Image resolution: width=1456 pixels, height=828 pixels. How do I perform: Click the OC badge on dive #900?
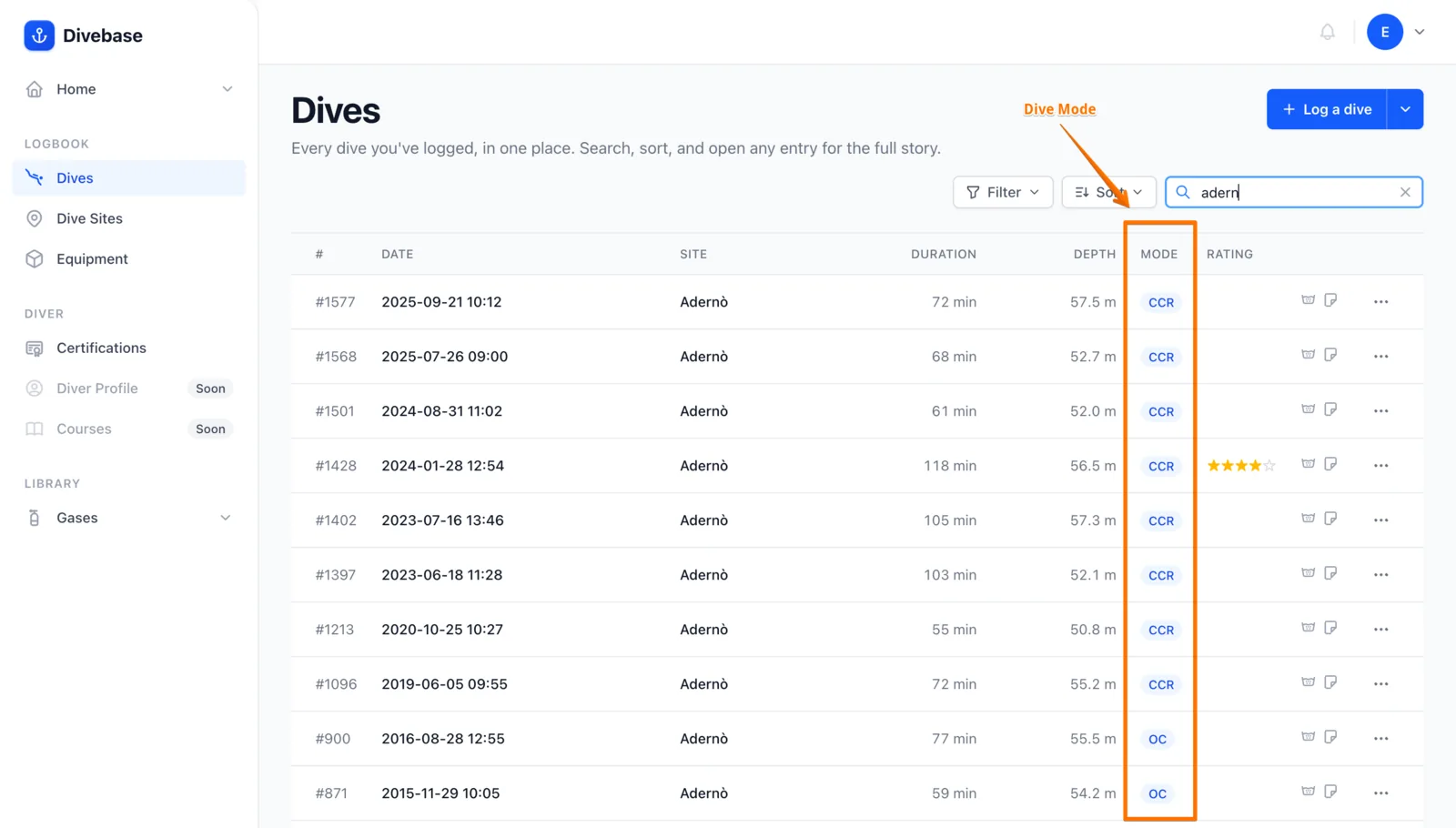[1158, 740]
